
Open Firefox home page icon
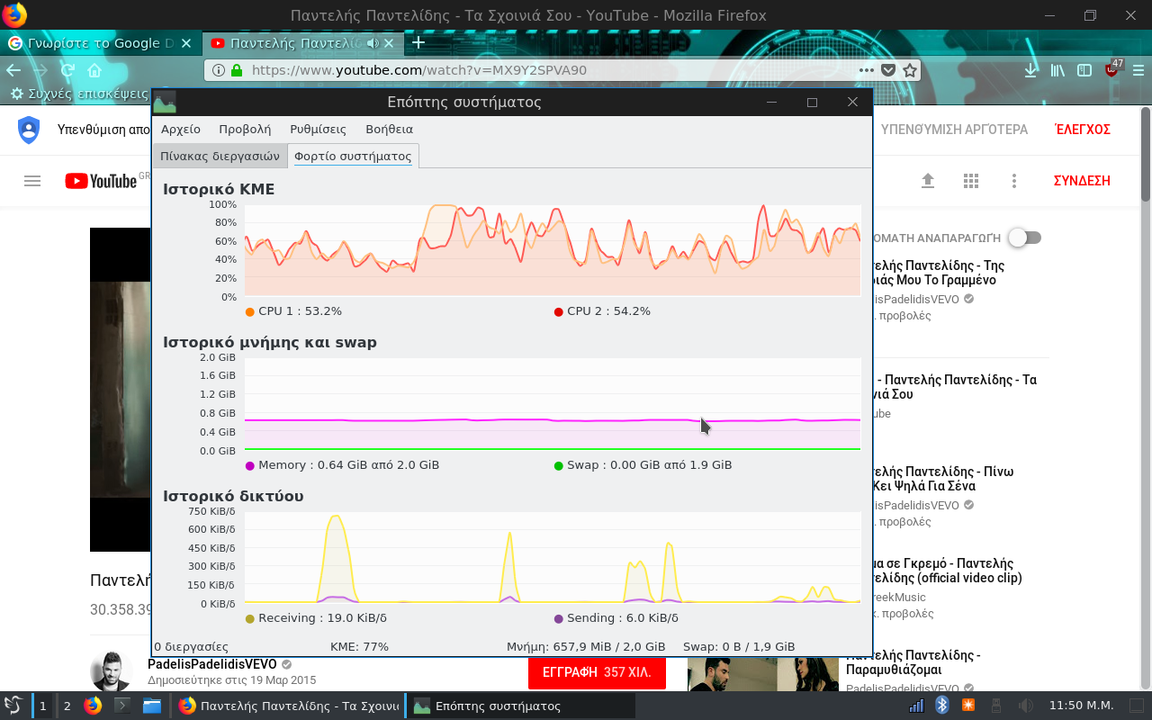tap(94, 71)
